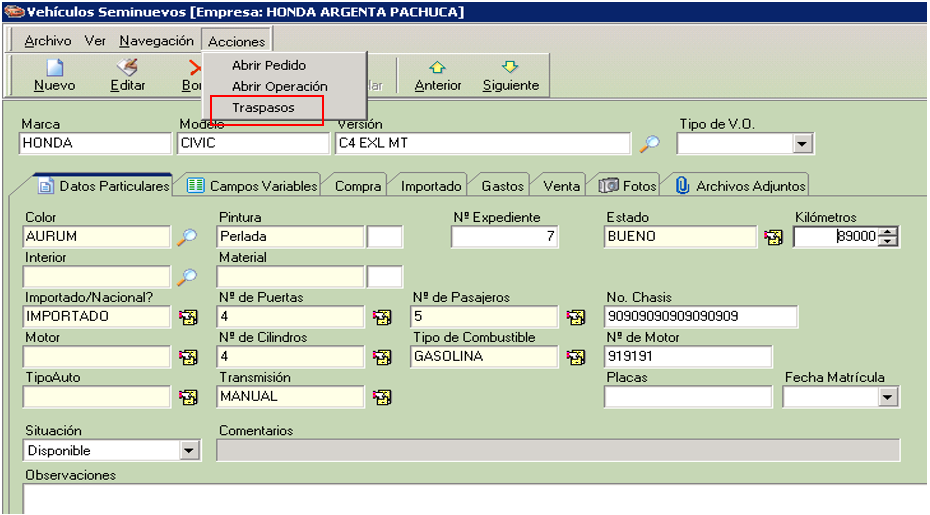Open lookup icon beside Importado/Nacional field
The image size is (930, 515).
188,317
